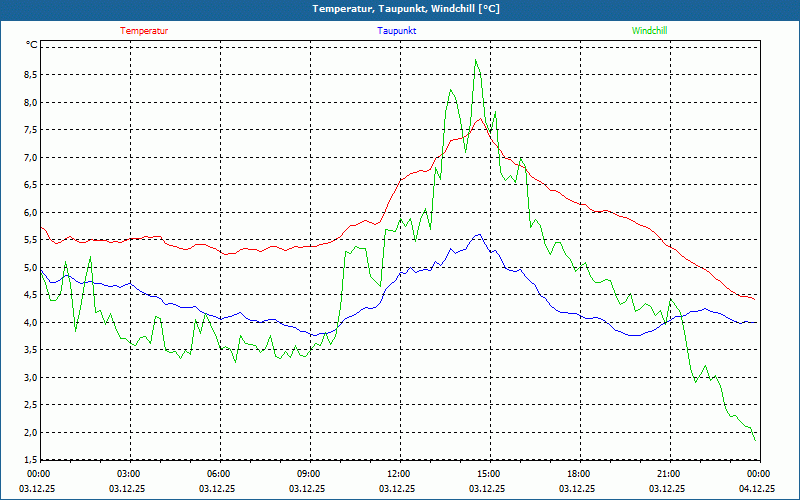This screenshot has height=500, width=800.
Task: Click the 5,0 y-axis value label
Action: click(29, 268)
